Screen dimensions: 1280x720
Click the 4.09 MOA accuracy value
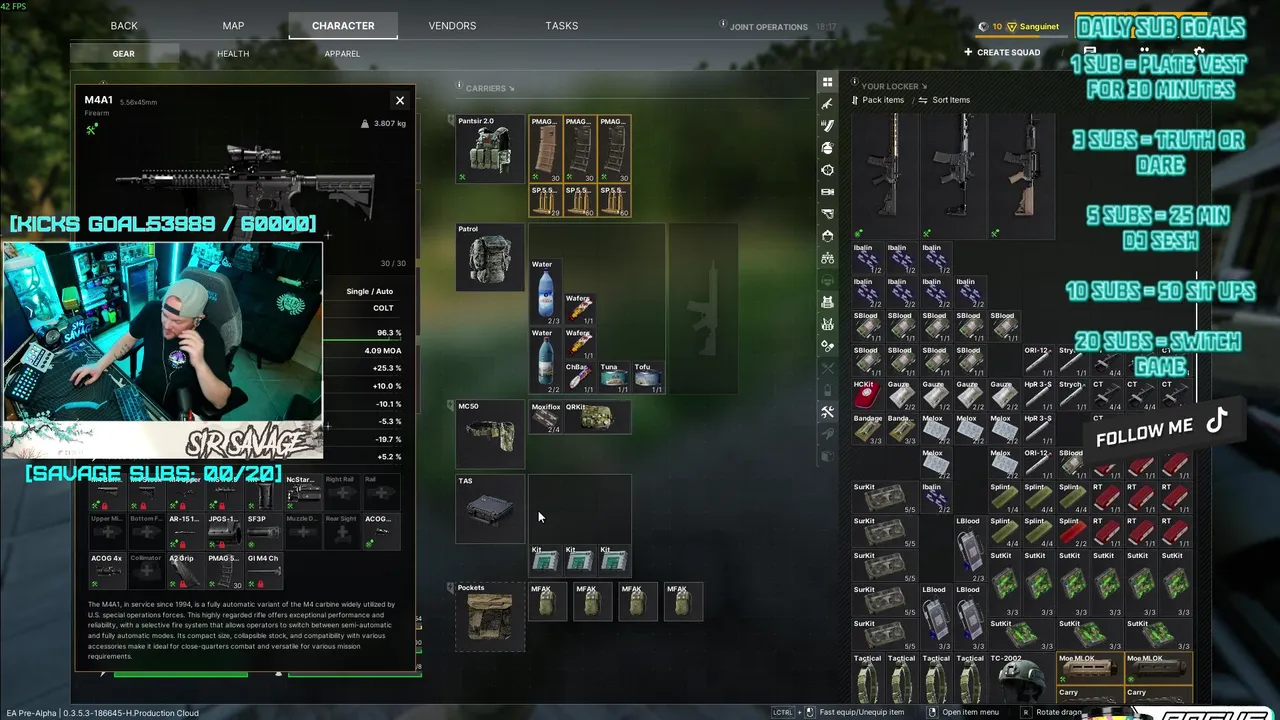pos(383,351)
